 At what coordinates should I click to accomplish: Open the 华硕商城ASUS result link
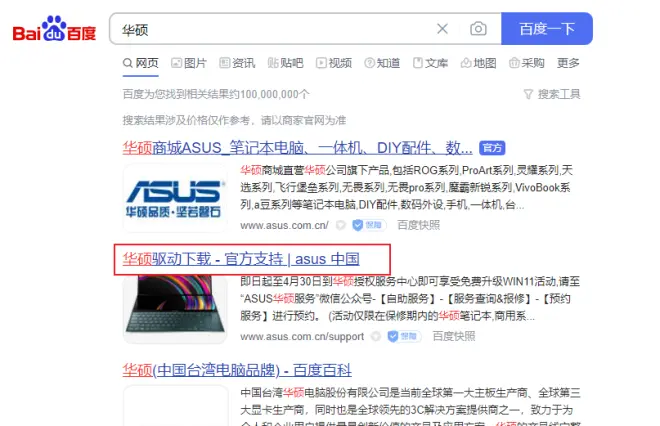point(298,148)
